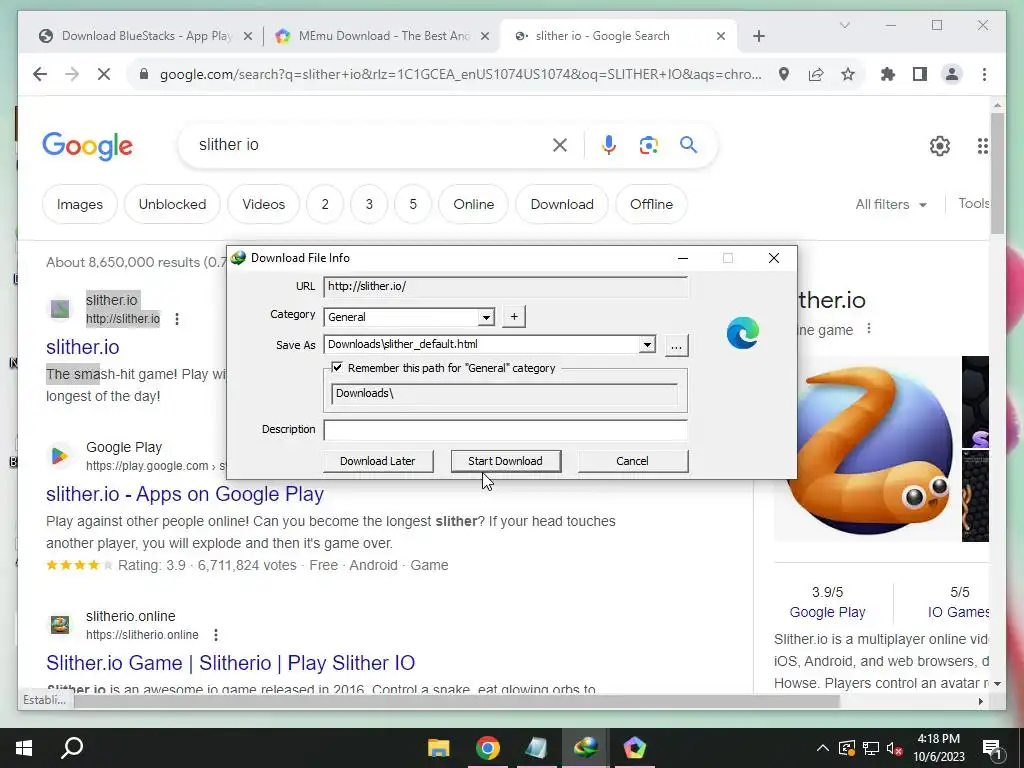Close the MEmu Download tab
Screen dimensions: 1024x768
(x=485, y=37)
